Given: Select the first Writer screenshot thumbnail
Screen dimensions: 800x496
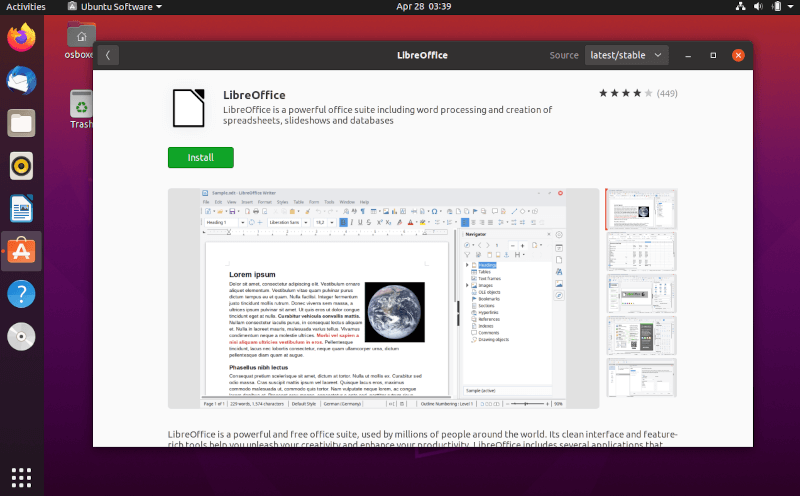Looking at the screenshot, I should (641, 209).
